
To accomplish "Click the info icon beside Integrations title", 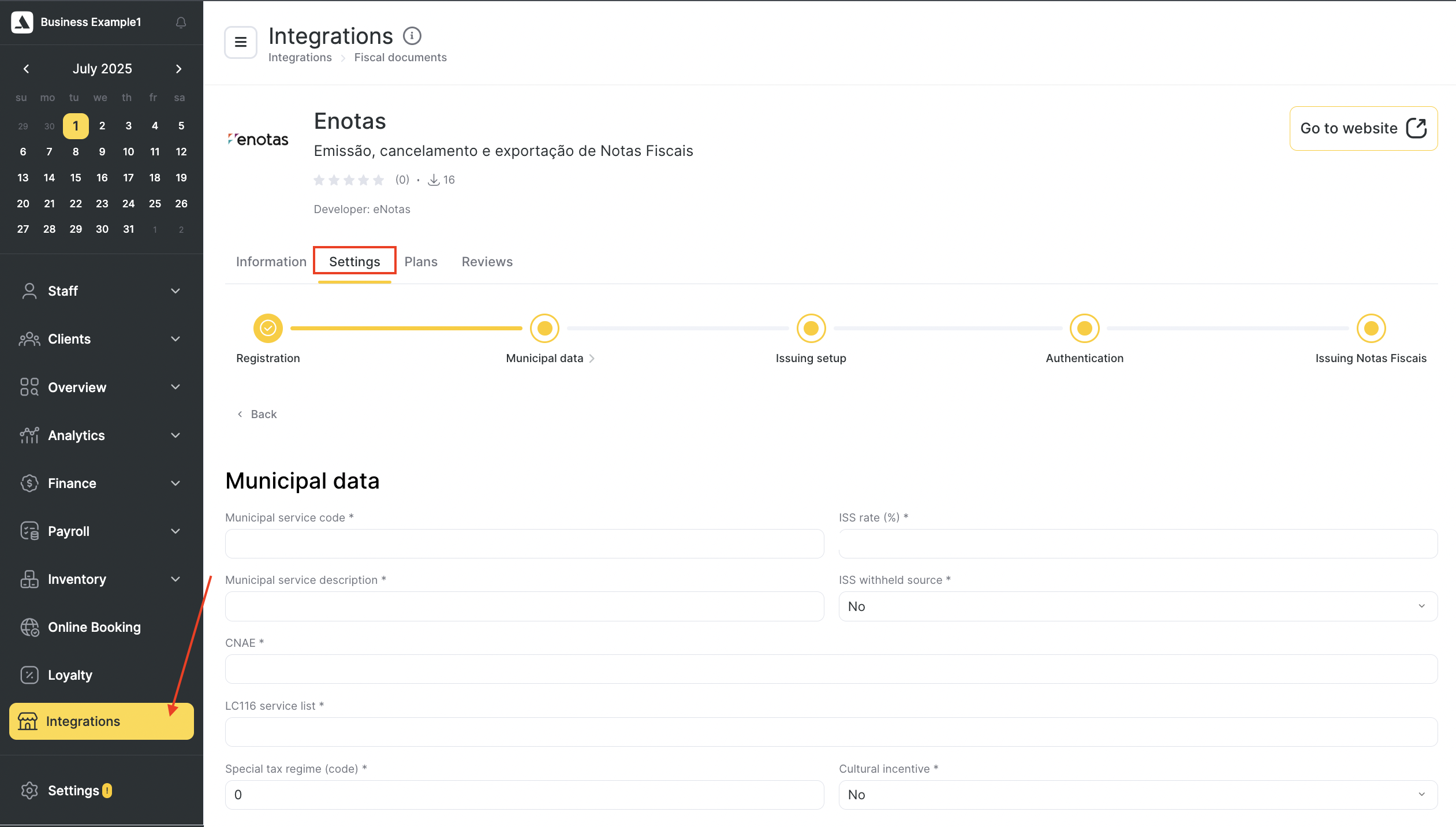I will tap(412, 36).
